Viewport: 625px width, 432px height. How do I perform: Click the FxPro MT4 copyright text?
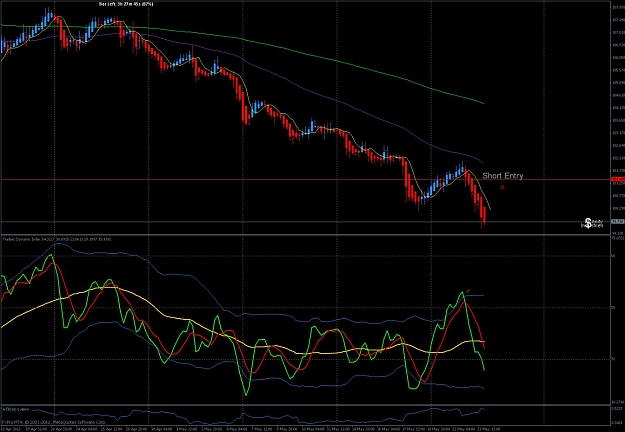tap(54, 421)
